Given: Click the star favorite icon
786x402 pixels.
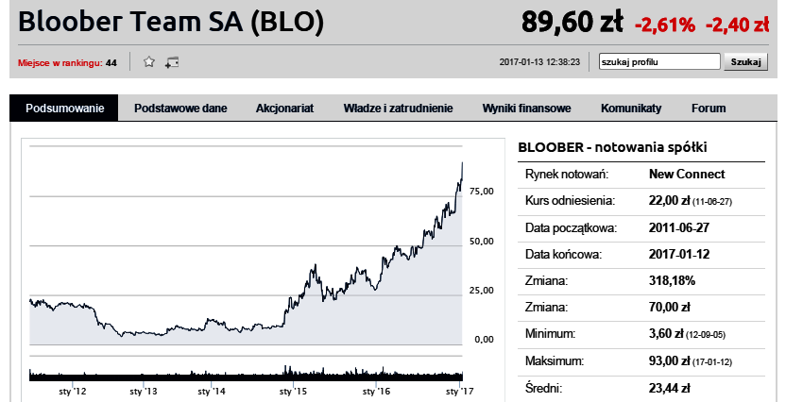Looking at the screenshot, I should pyautogui.click(x=149, y=62).
